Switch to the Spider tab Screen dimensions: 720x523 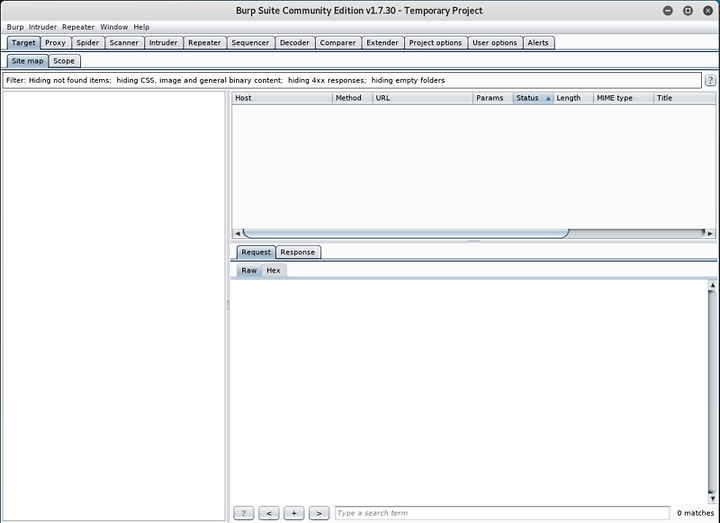tap(87, 43)
